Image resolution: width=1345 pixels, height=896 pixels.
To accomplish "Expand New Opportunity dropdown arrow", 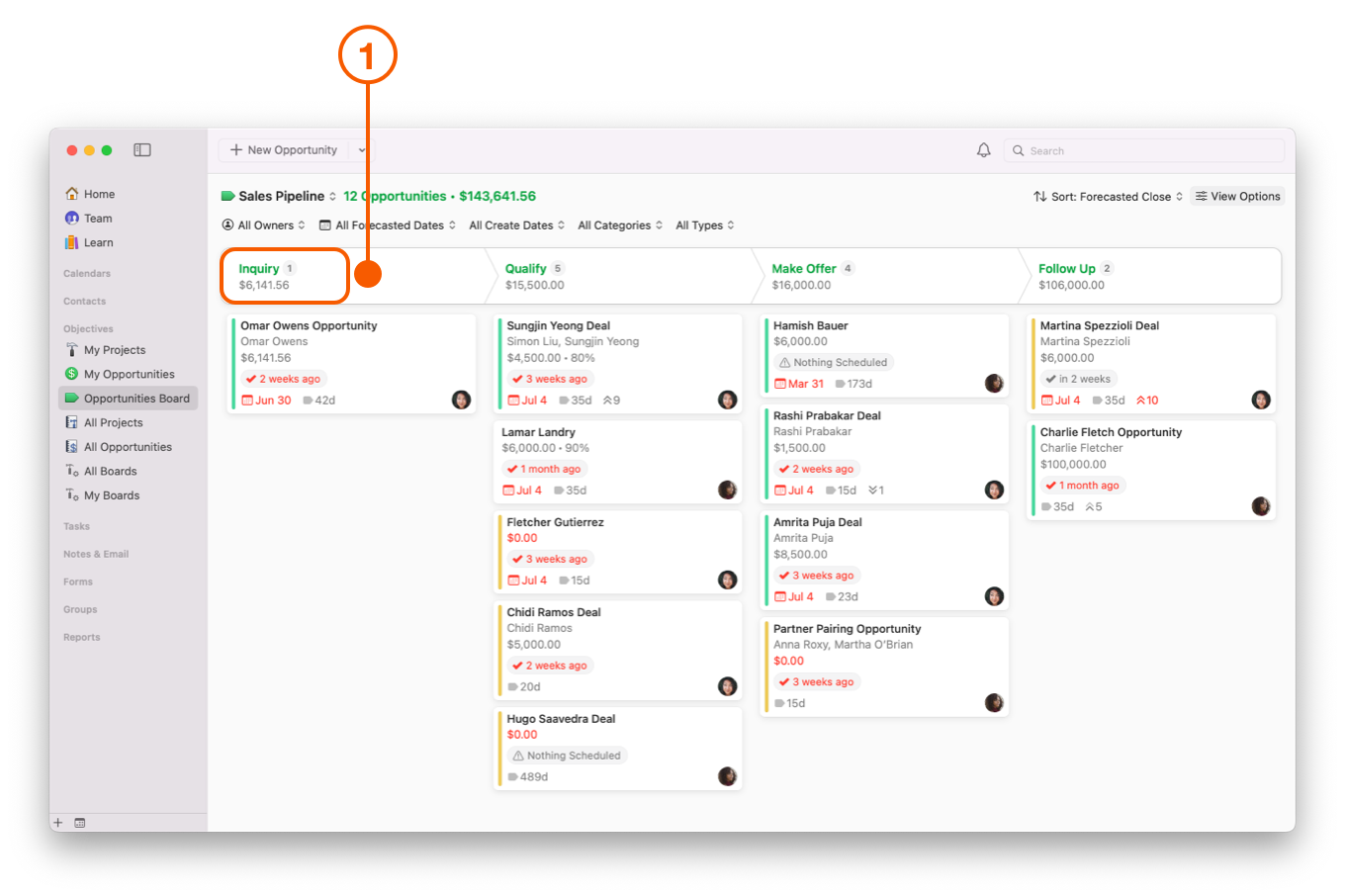I will [x=362, y=150].
